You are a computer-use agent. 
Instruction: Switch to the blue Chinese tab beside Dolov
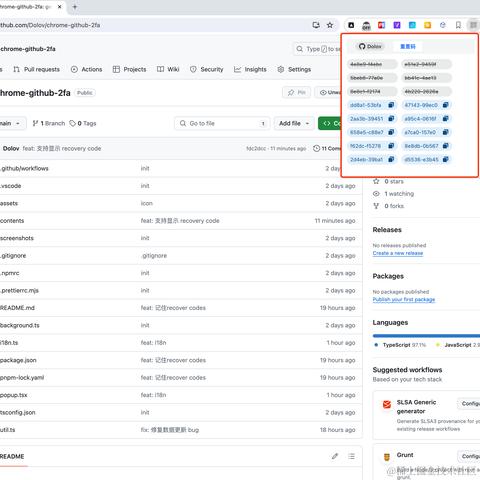point(408,46)
